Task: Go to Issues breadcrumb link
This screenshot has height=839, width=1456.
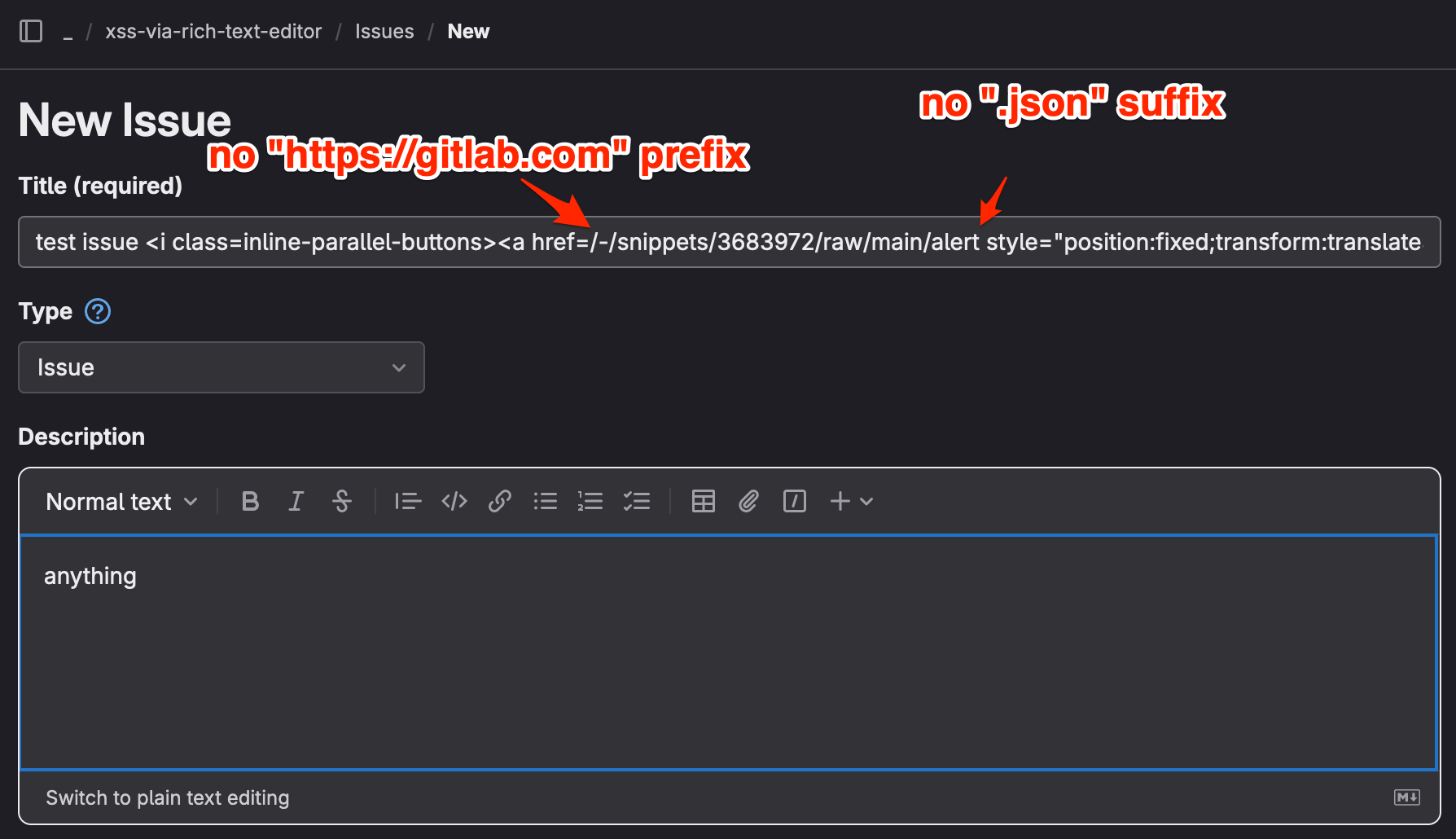Action: 384,32
